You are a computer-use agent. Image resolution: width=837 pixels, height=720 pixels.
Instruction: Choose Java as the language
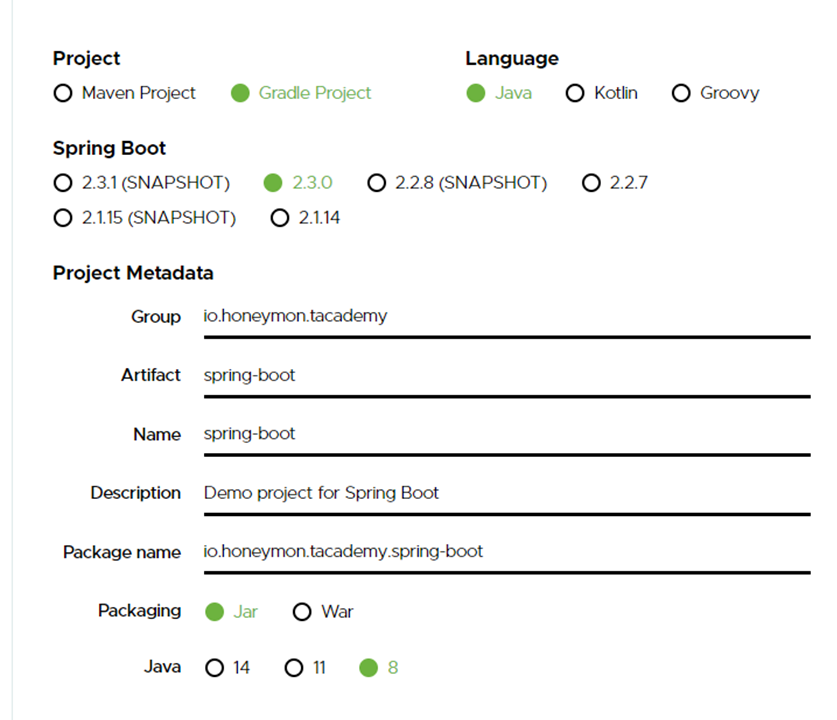coord(476,93)
